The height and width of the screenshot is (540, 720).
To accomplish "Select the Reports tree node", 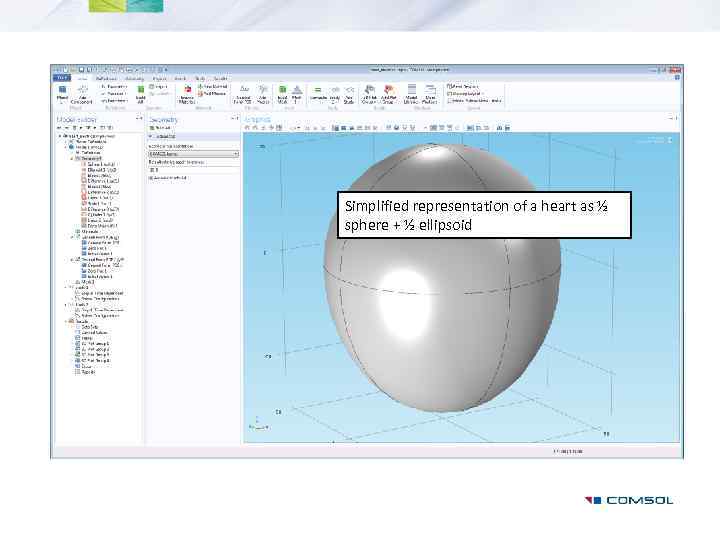I will [85, 372].
